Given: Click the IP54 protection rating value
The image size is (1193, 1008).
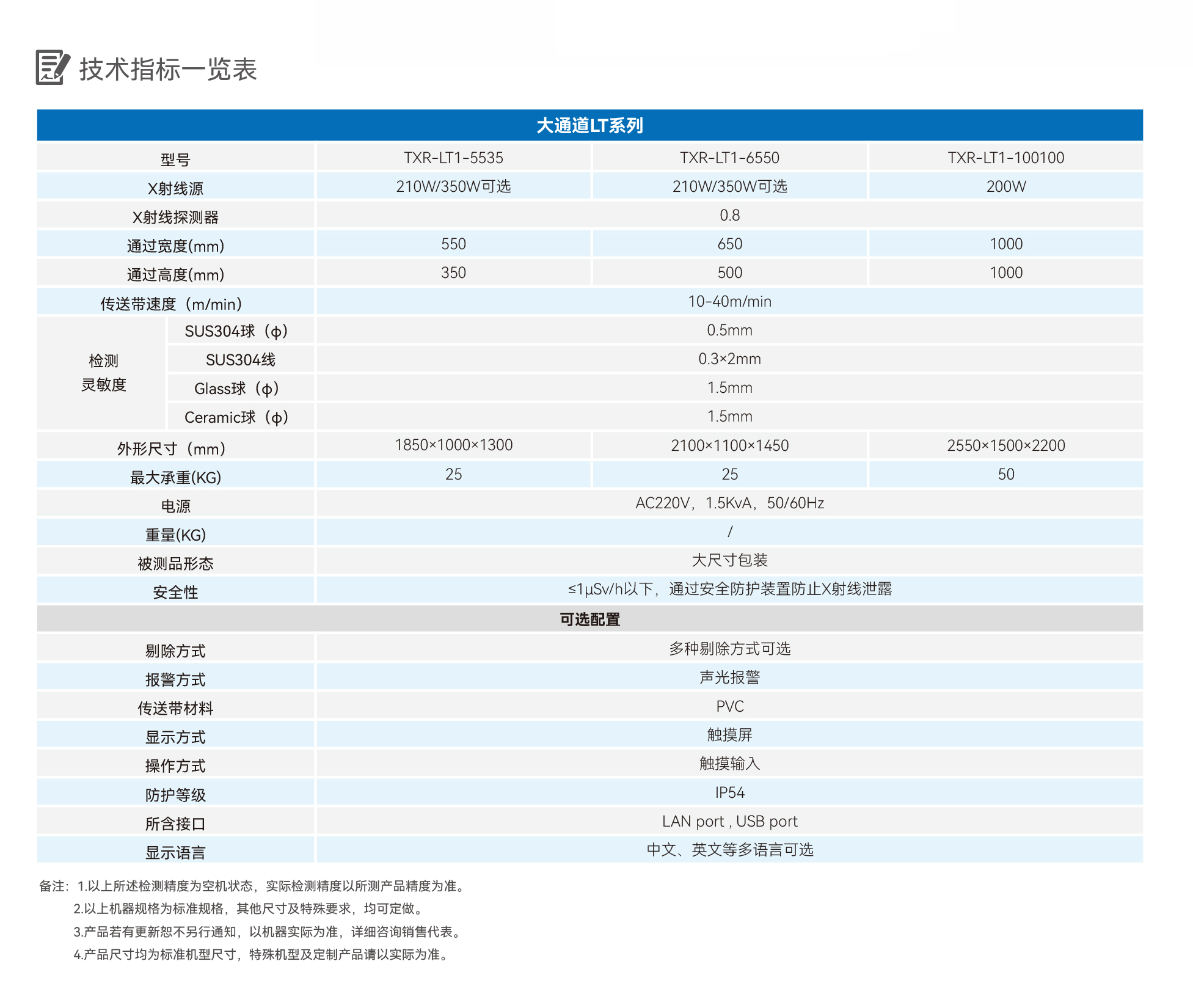Looking at the screenshot, I should coord(729,792).
